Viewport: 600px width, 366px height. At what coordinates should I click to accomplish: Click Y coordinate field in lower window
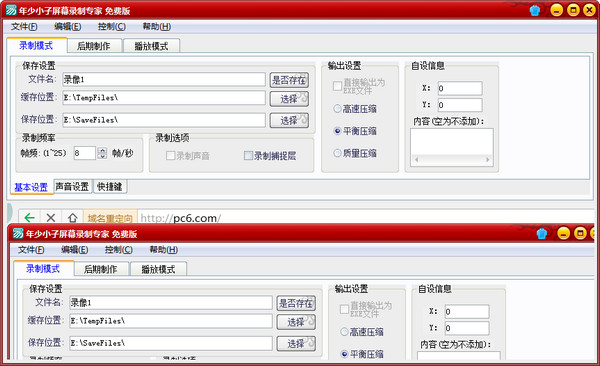[467, 328]
